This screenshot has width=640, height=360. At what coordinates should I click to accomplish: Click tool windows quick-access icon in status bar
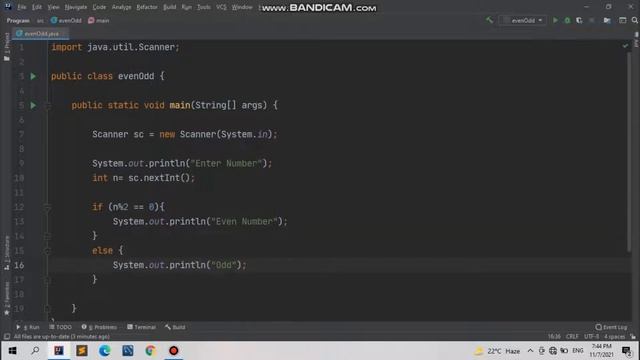pyautogui.click(x=7, y=337)
